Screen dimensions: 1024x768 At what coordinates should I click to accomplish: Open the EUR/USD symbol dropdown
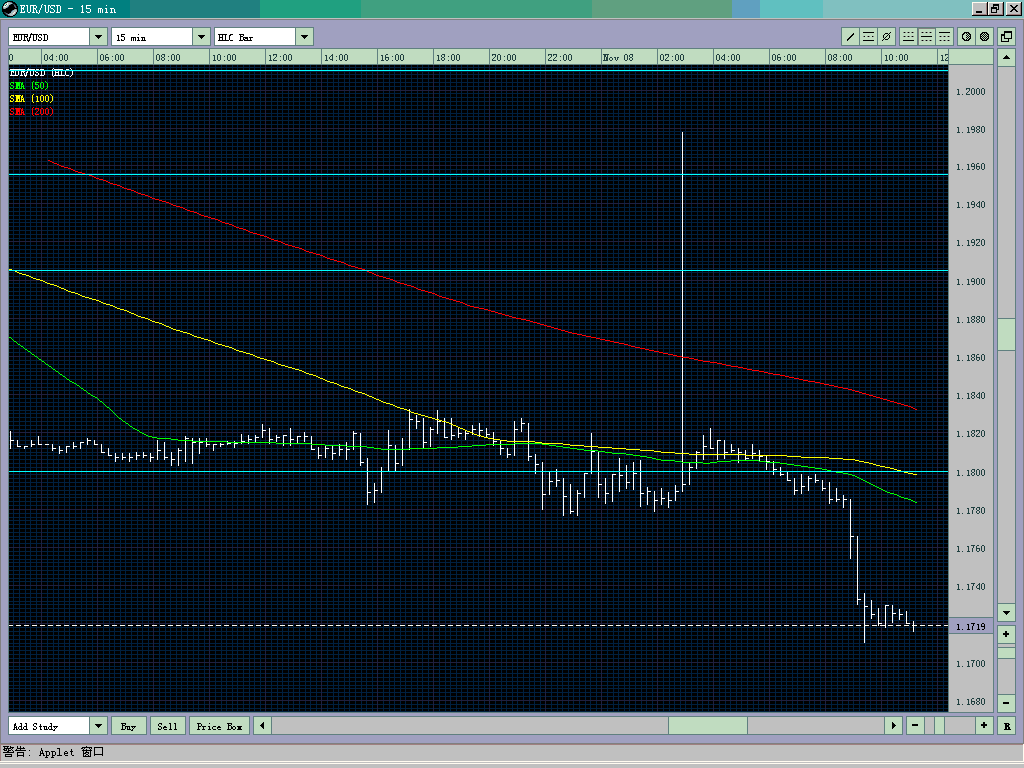(96, 35)
